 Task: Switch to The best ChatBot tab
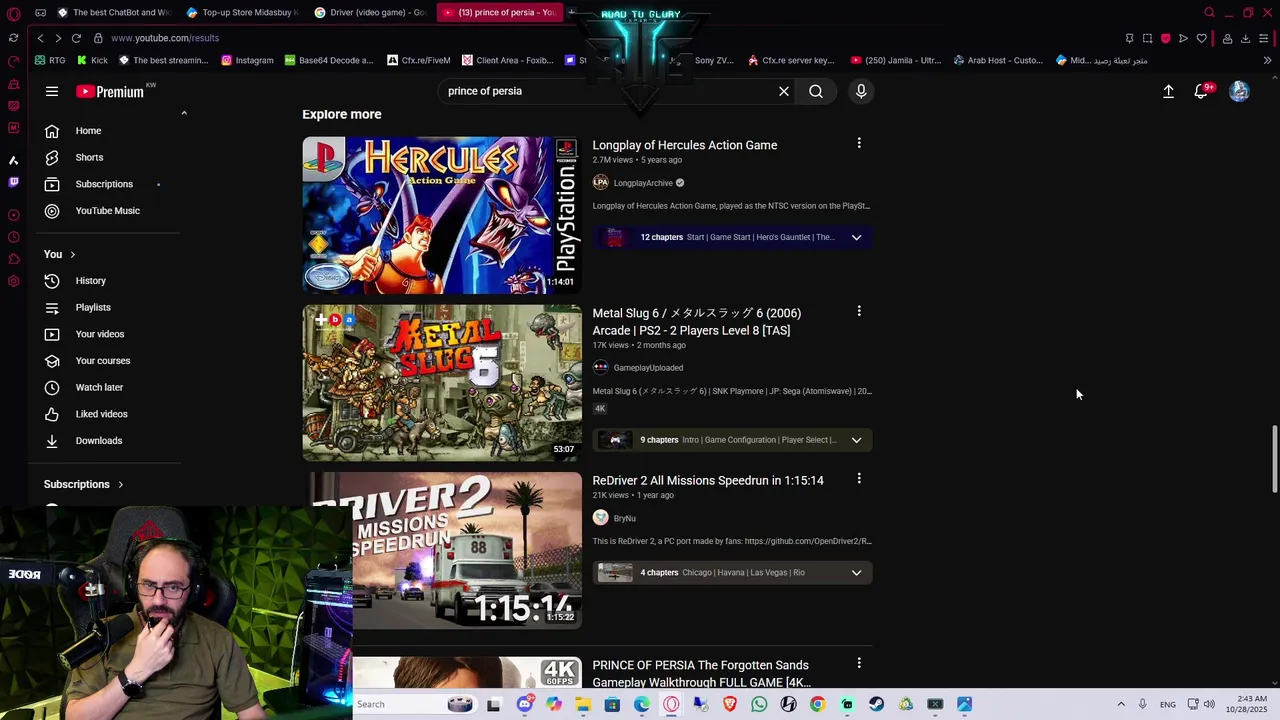pyautogui.click(x=113, y=12)
